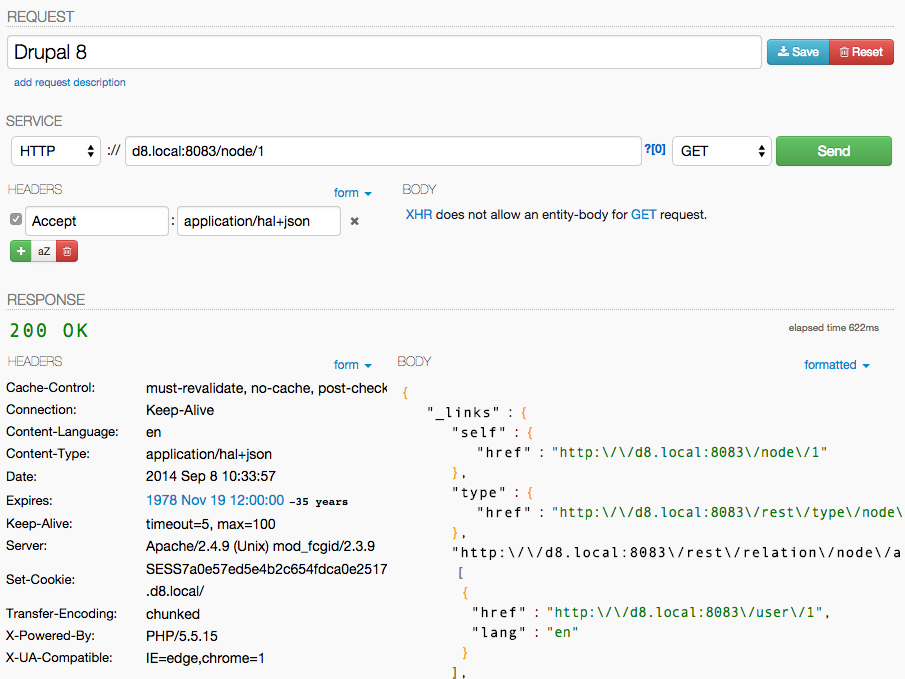Click the Content-Type value application/hal+json
The height and width of the screenshot is (679, 905).
click(209, 454)
